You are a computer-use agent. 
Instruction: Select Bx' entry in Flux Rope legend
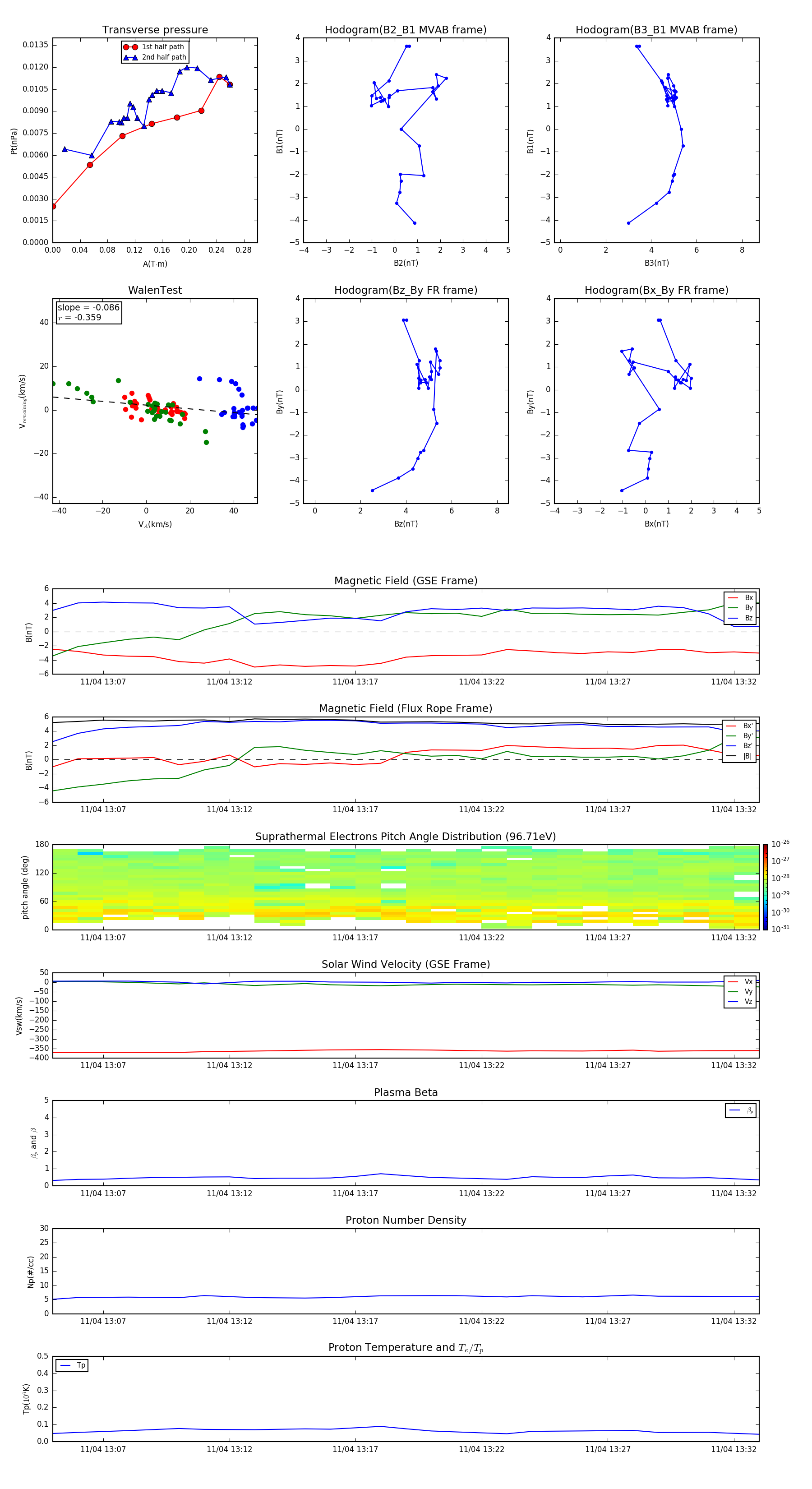coord(739,726)
